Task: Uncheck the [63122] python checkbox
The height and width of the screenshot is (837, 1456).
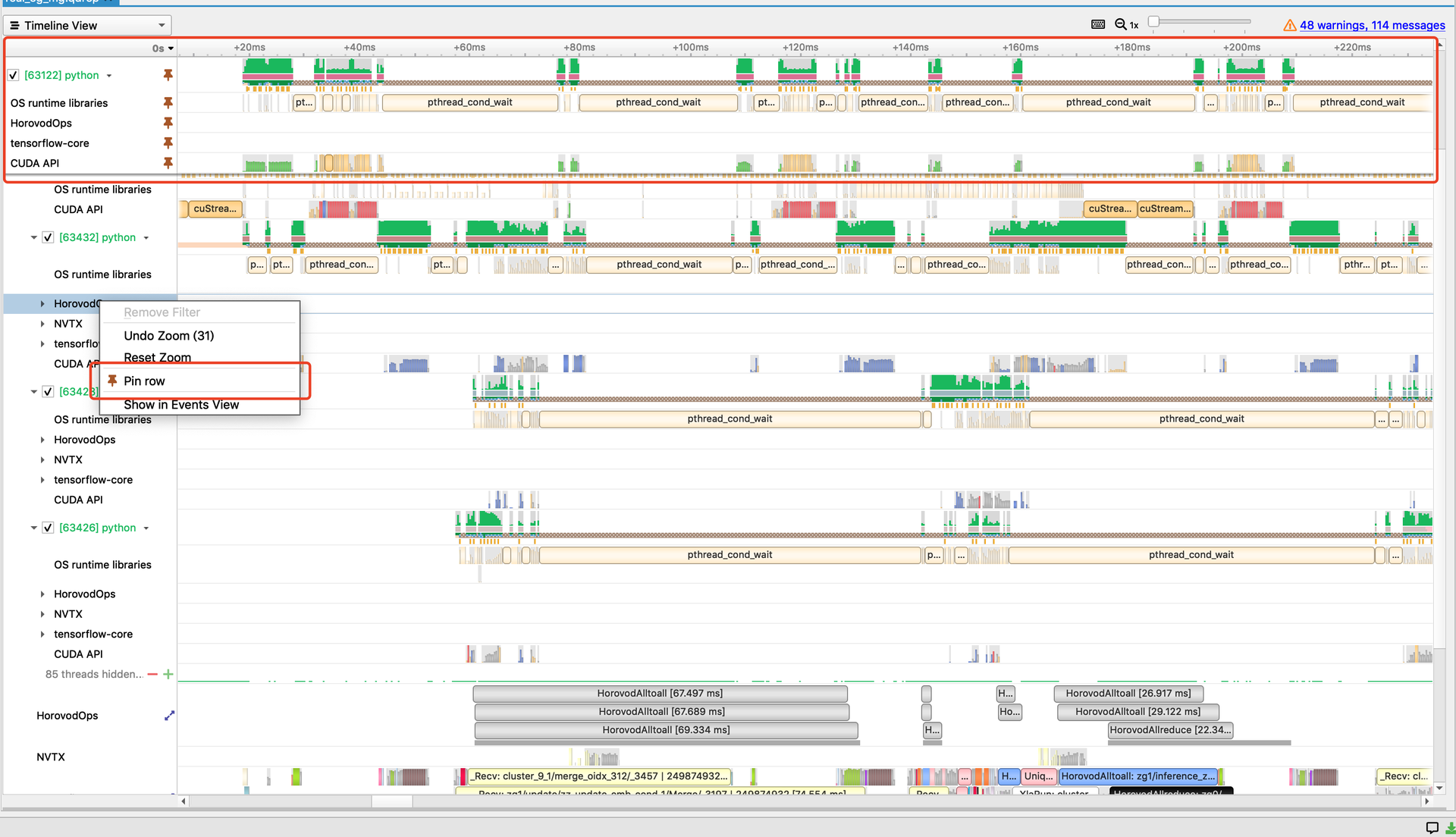Action: click(13, 75)
